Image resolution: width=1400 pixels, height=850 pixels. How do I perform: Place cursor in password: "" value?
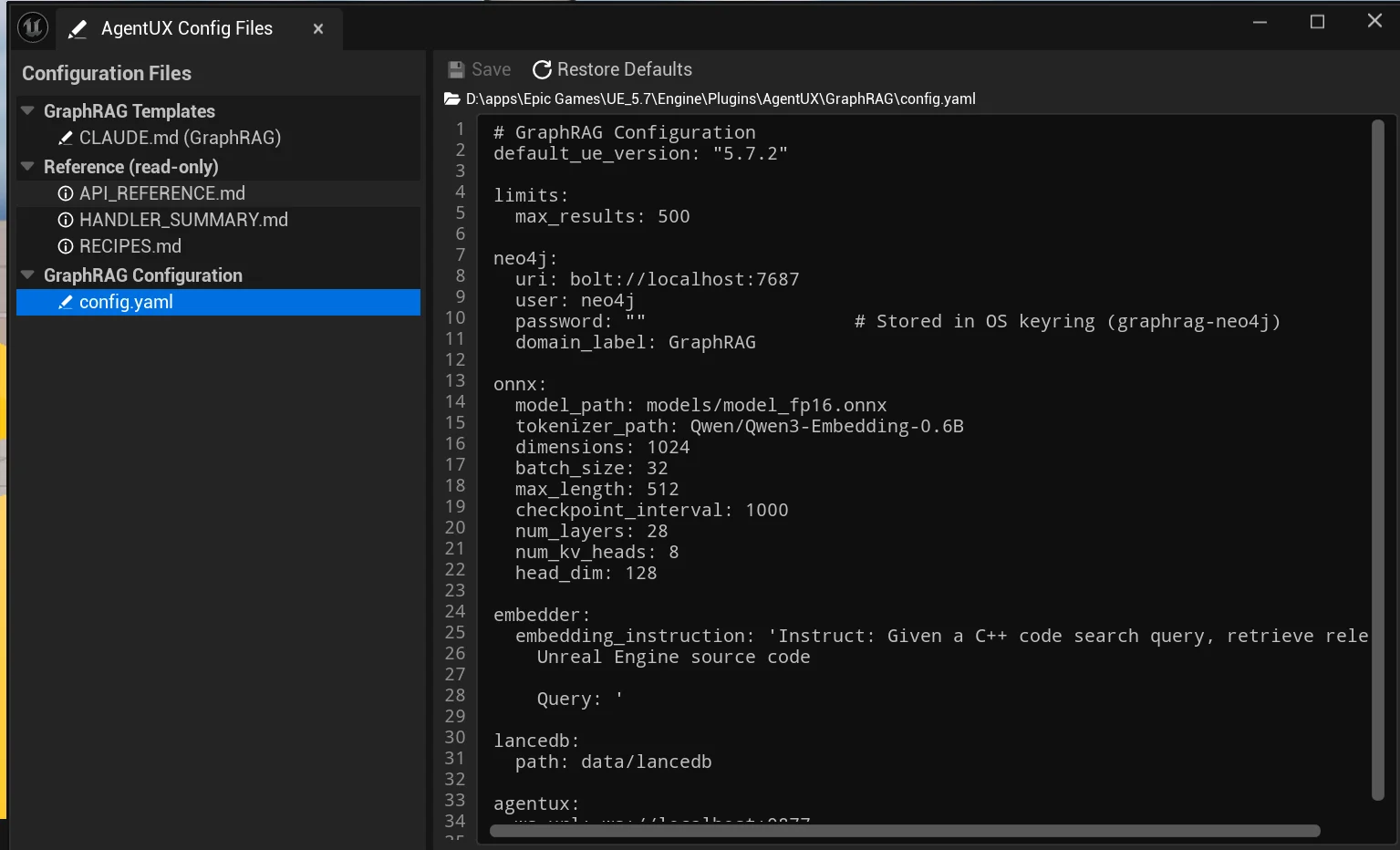pyautogui.click(x=636, y=321)
